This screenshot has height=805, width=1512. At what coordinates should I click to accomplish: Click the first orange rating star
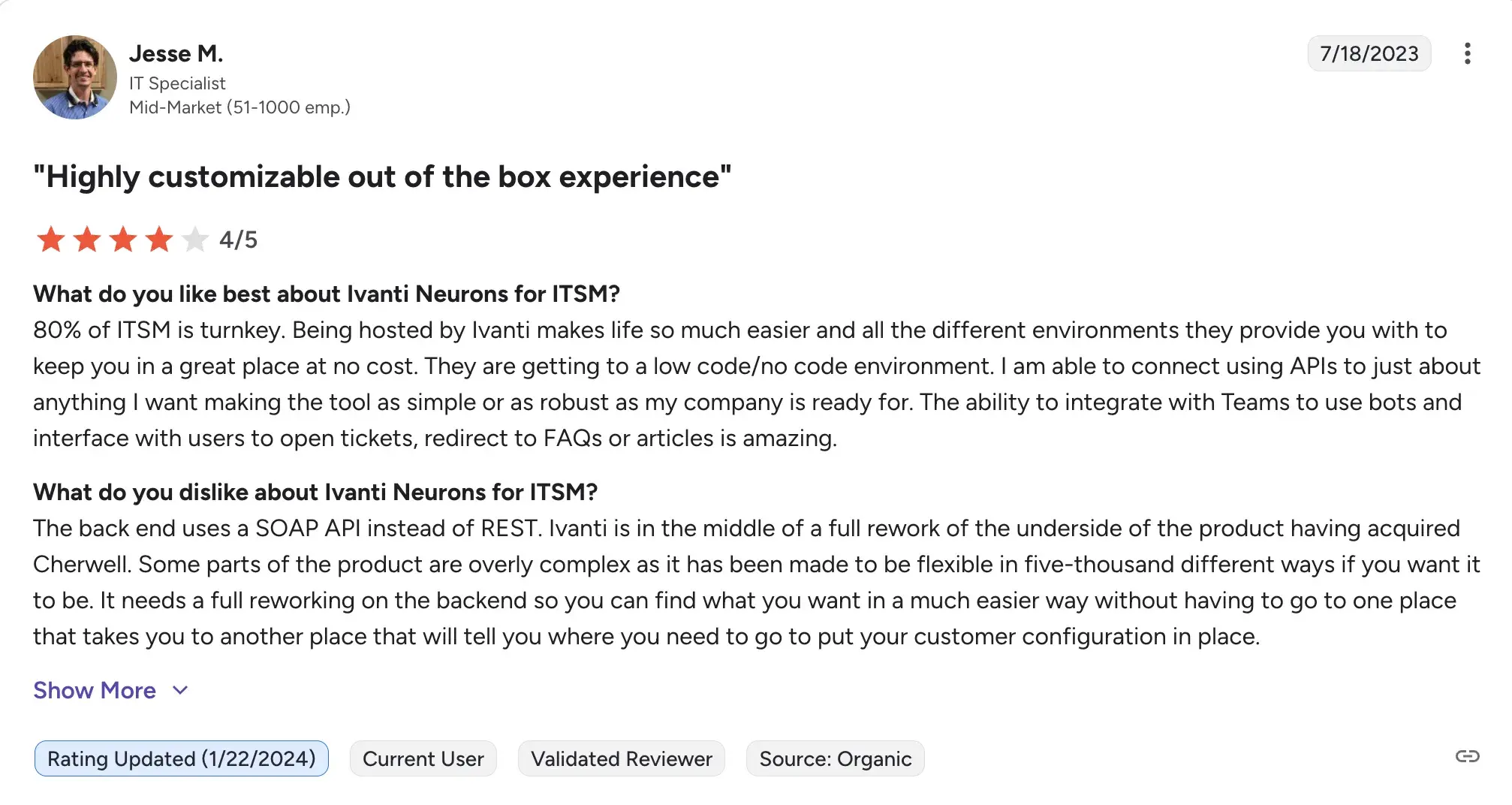(x=51, y=240)
